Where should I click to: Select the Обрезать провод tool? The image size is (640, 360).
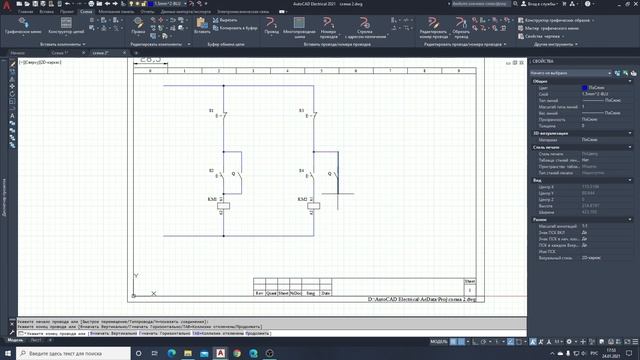(461, 27)
